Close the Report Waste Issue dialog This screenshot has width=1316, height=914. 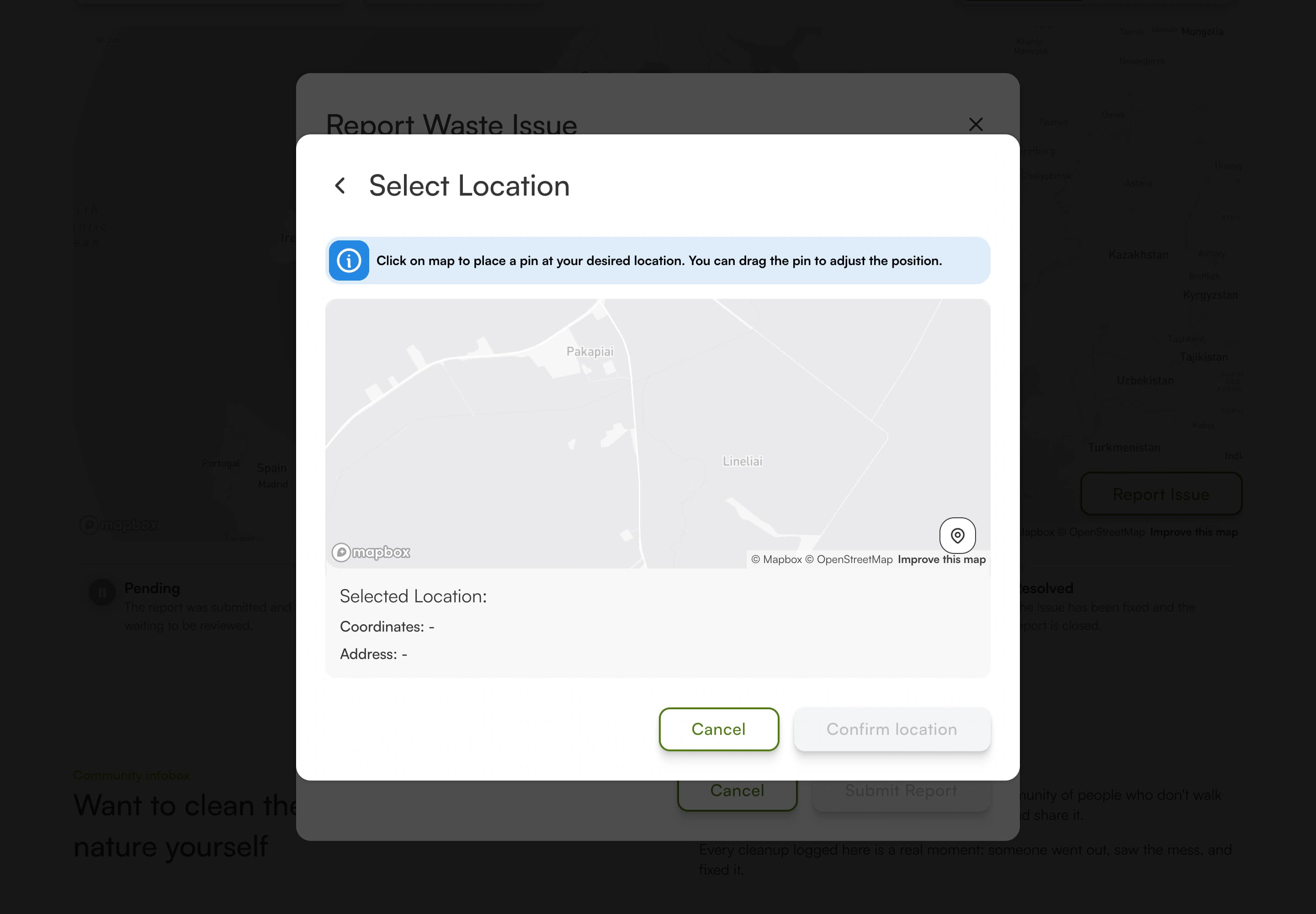pos(976,124)
